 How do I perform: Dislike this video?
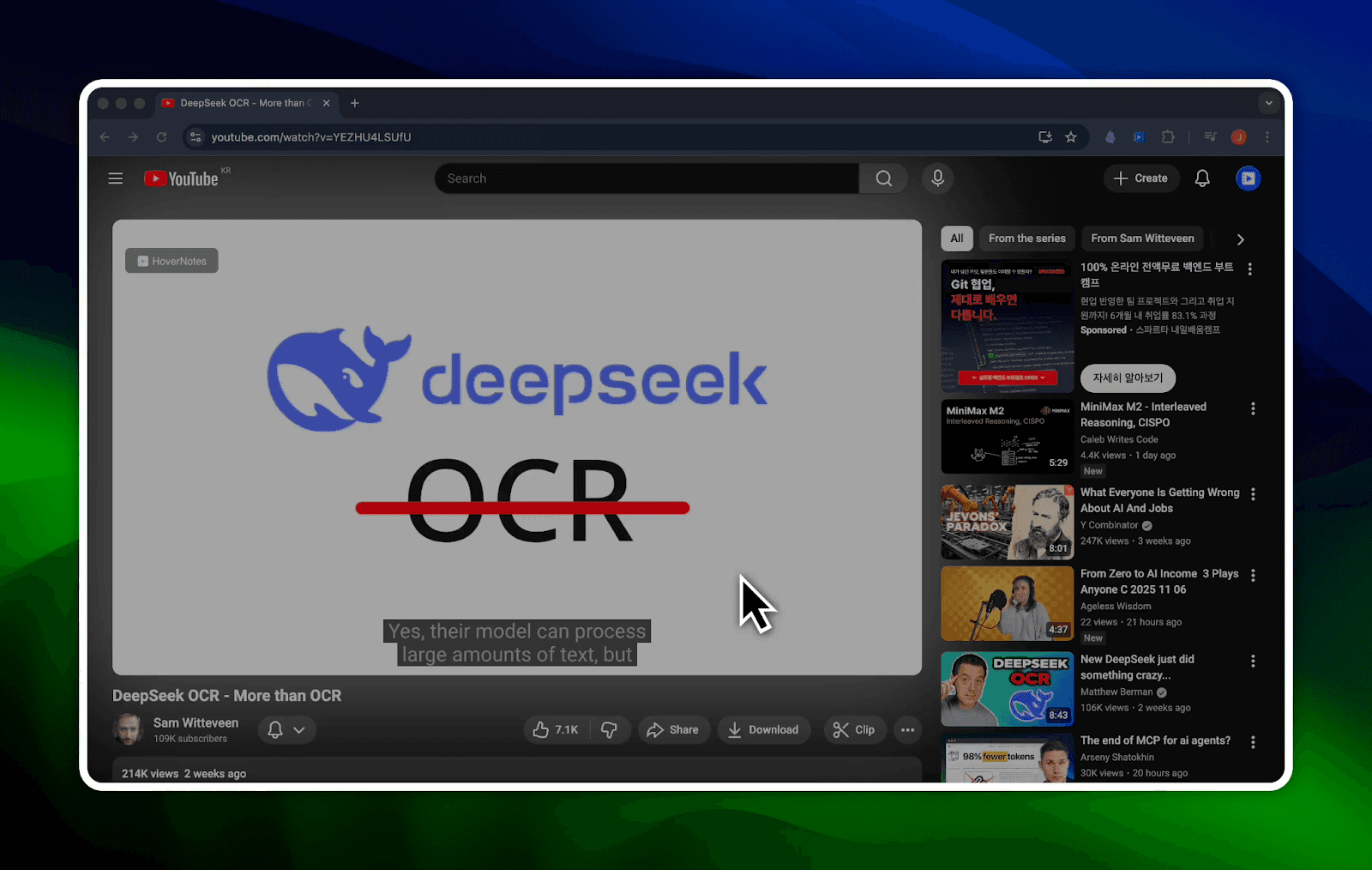pyautogui.click(x=610, y=730)
